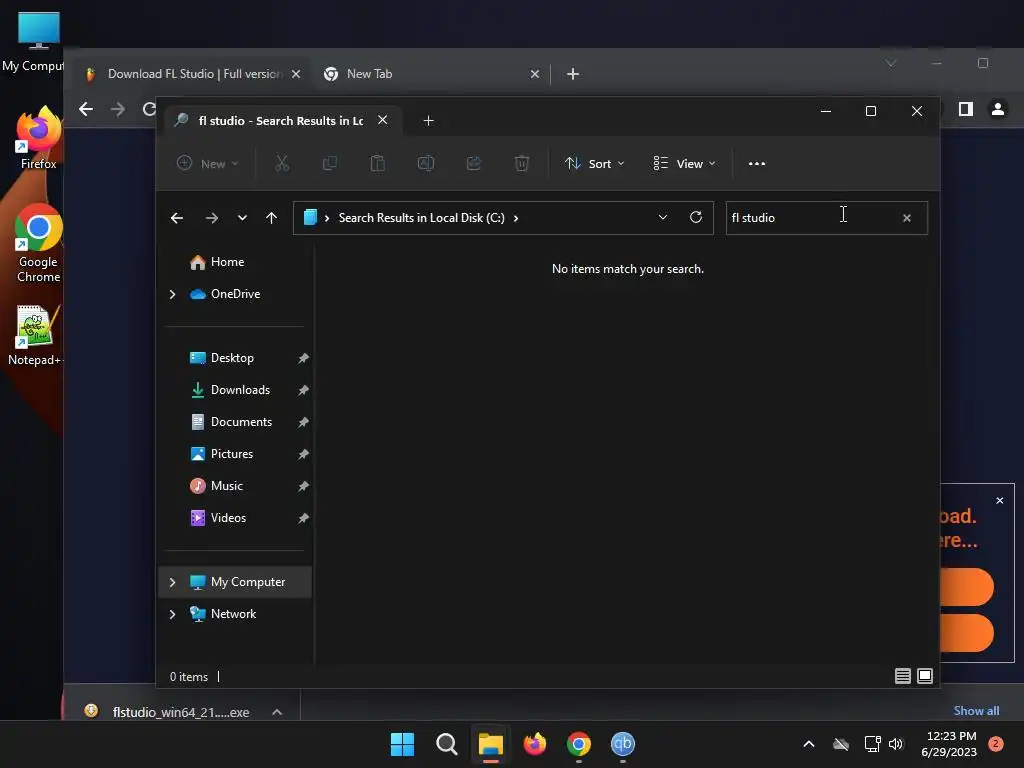This screenshot has height=768, width=1024.
Task: Open Downloads folder in navigation pane
Action: (x=240, y=390)
